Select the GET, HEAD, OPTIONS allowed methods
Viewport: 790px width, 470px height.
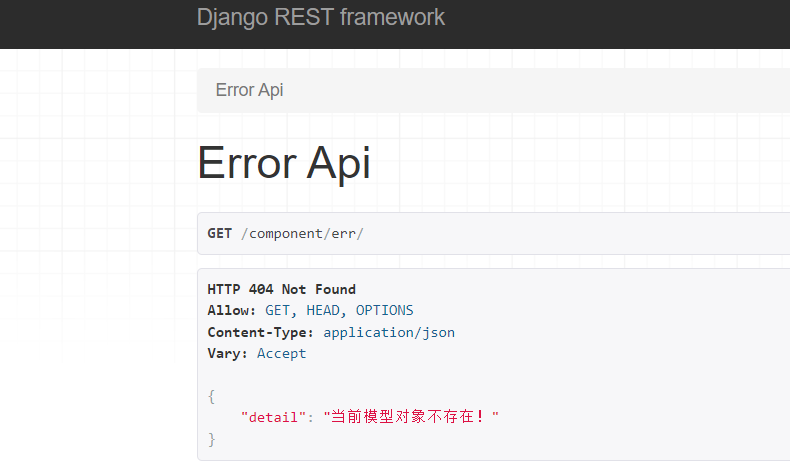tap(340, 310)
